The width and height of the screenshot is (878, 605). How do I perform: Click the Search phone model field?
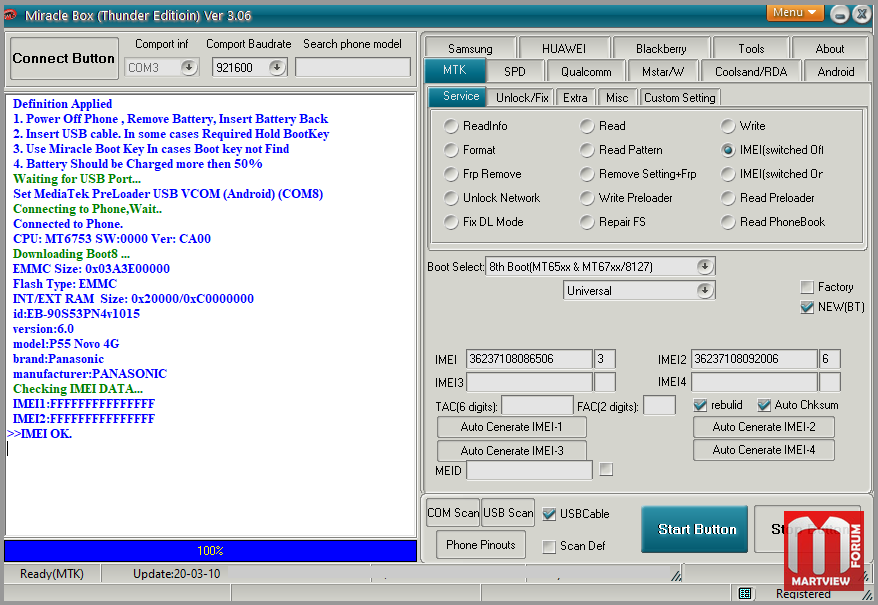tap(353, 67)
